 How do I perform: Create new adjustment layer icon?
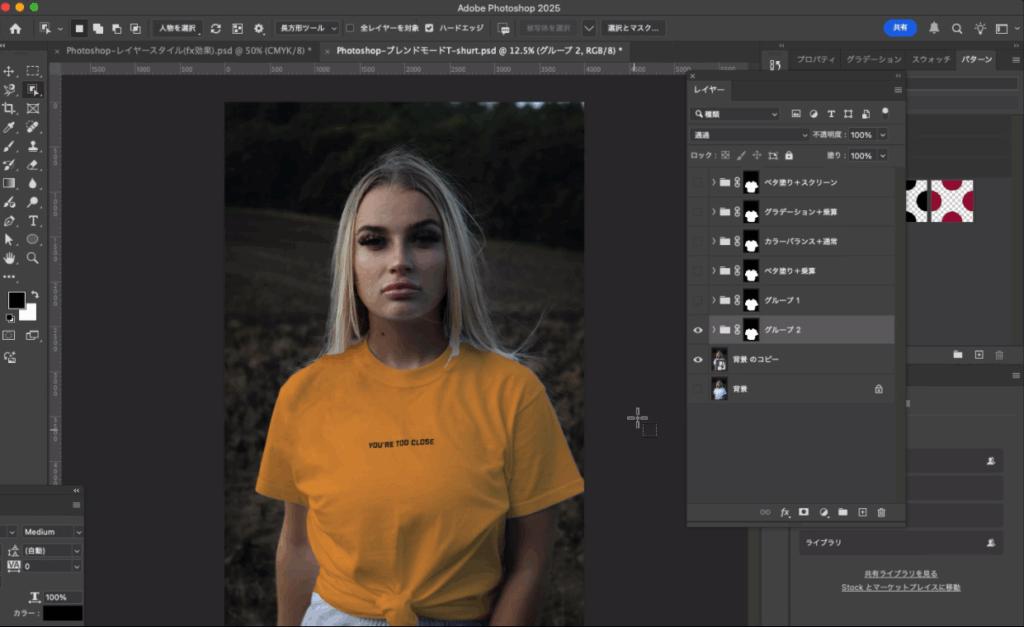click(823, 512)
